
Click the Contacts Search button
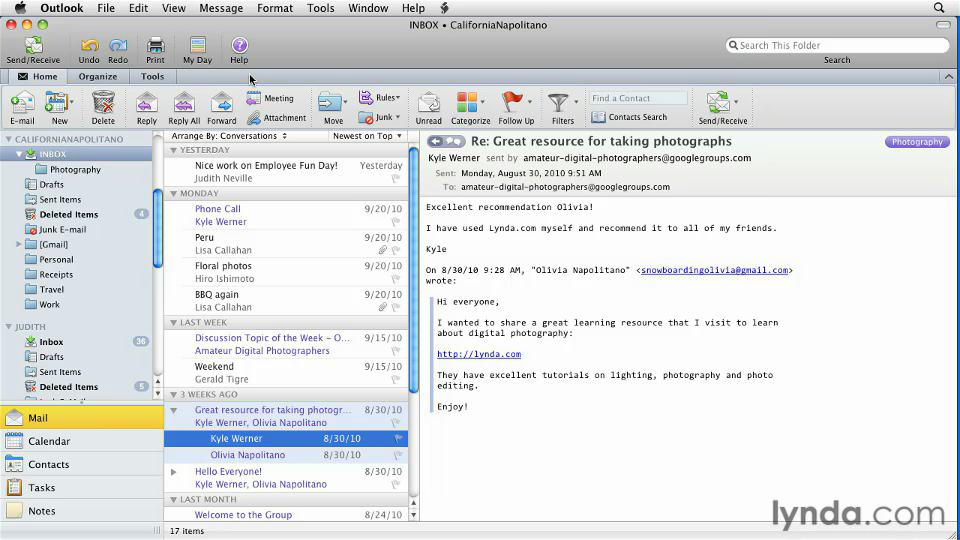coord(629,117)
